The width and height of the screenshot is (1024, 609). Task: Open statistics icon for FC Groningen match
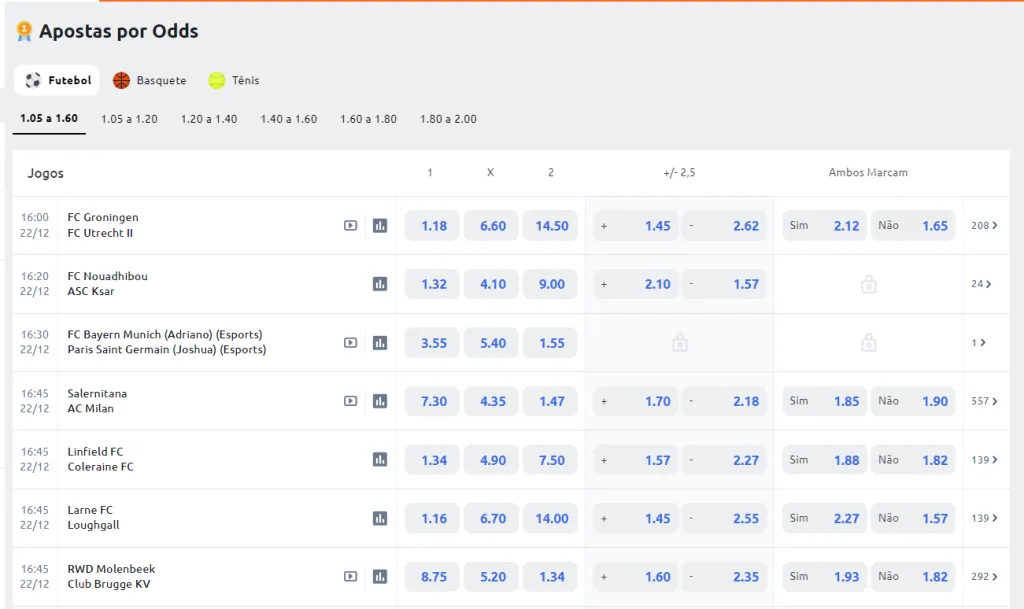pyautogui.click(x=380, y=226)
